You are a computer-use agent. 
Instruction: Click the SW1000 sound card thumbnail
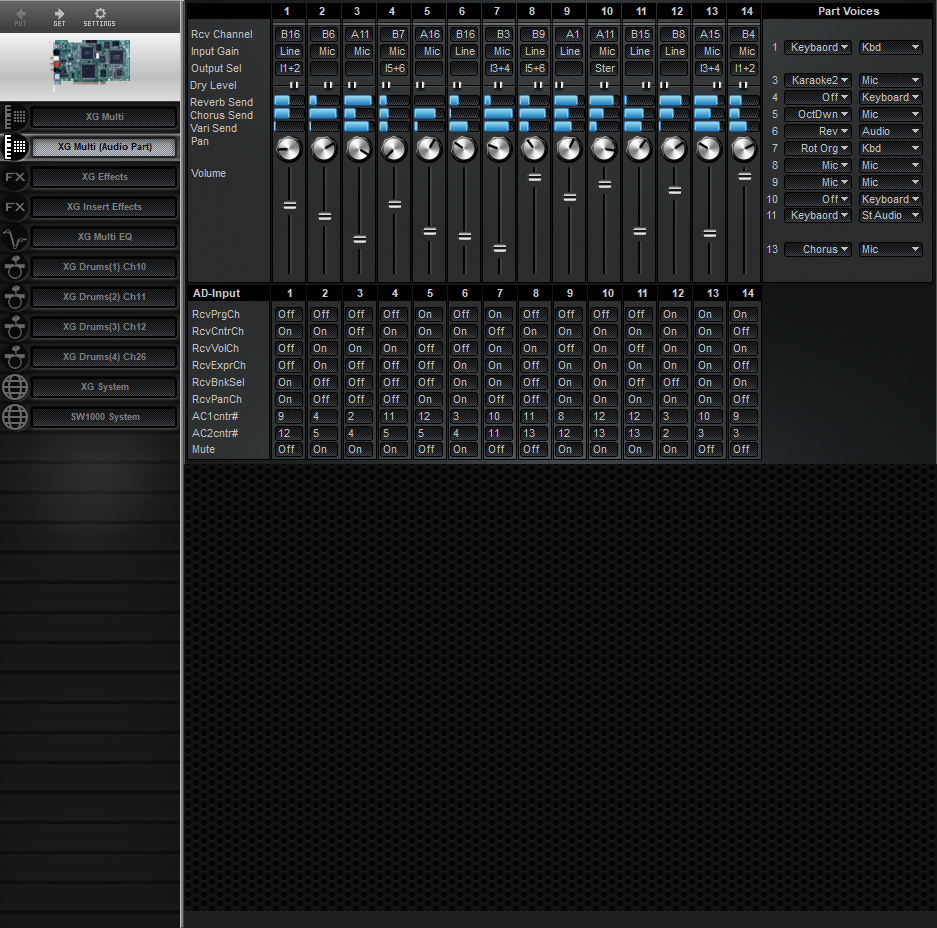(91, 65)
